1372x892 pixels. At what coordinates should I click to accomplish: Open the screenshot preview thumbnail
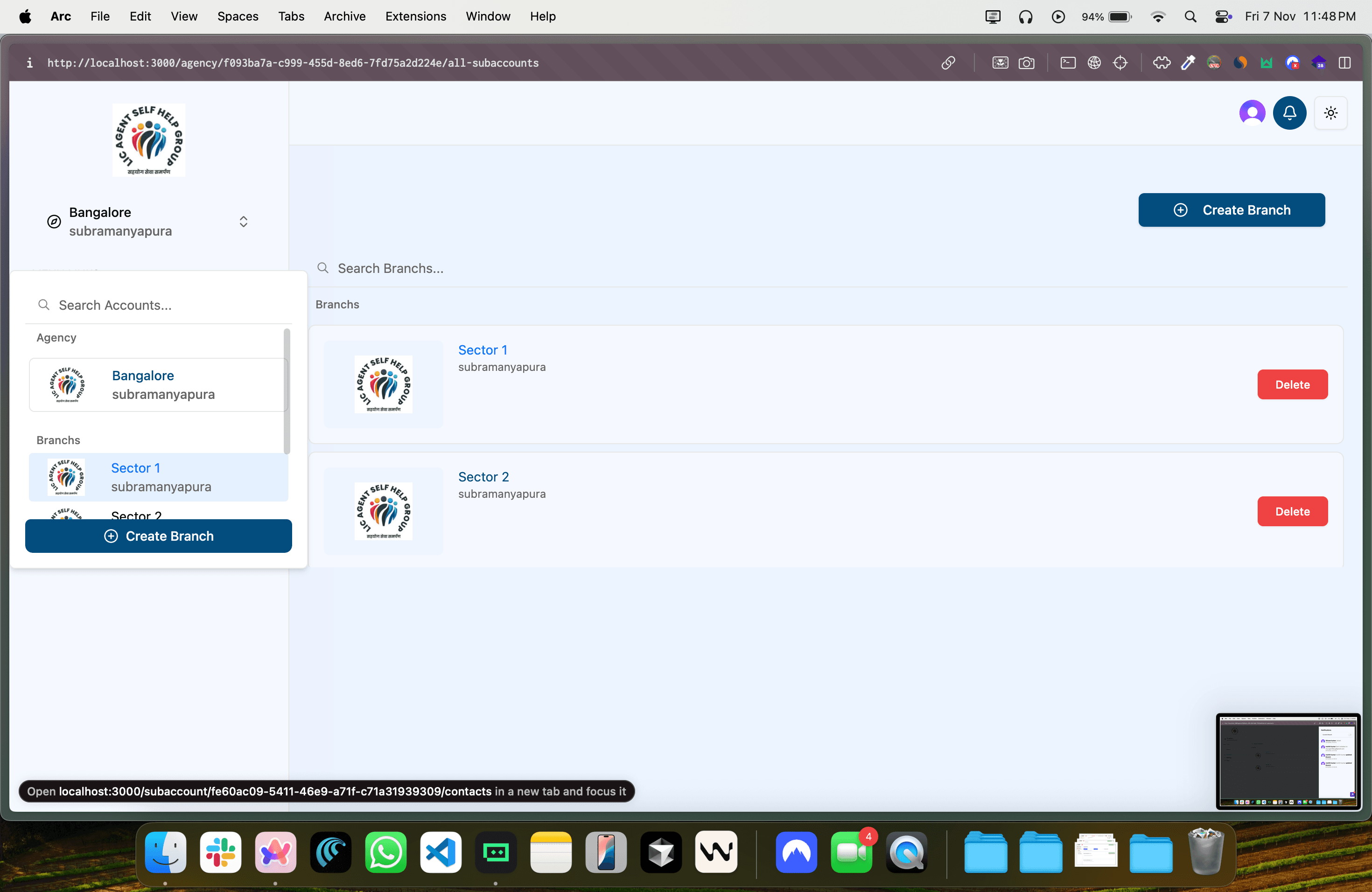coord(1288,760)
